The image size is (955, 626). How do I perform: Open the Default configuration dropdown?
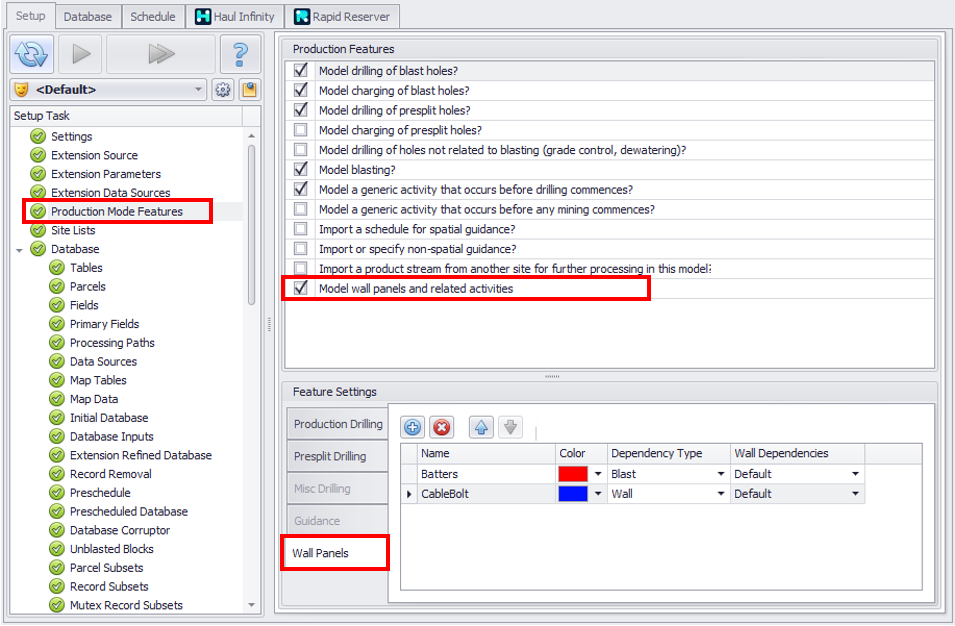click(x=198, y=90)
